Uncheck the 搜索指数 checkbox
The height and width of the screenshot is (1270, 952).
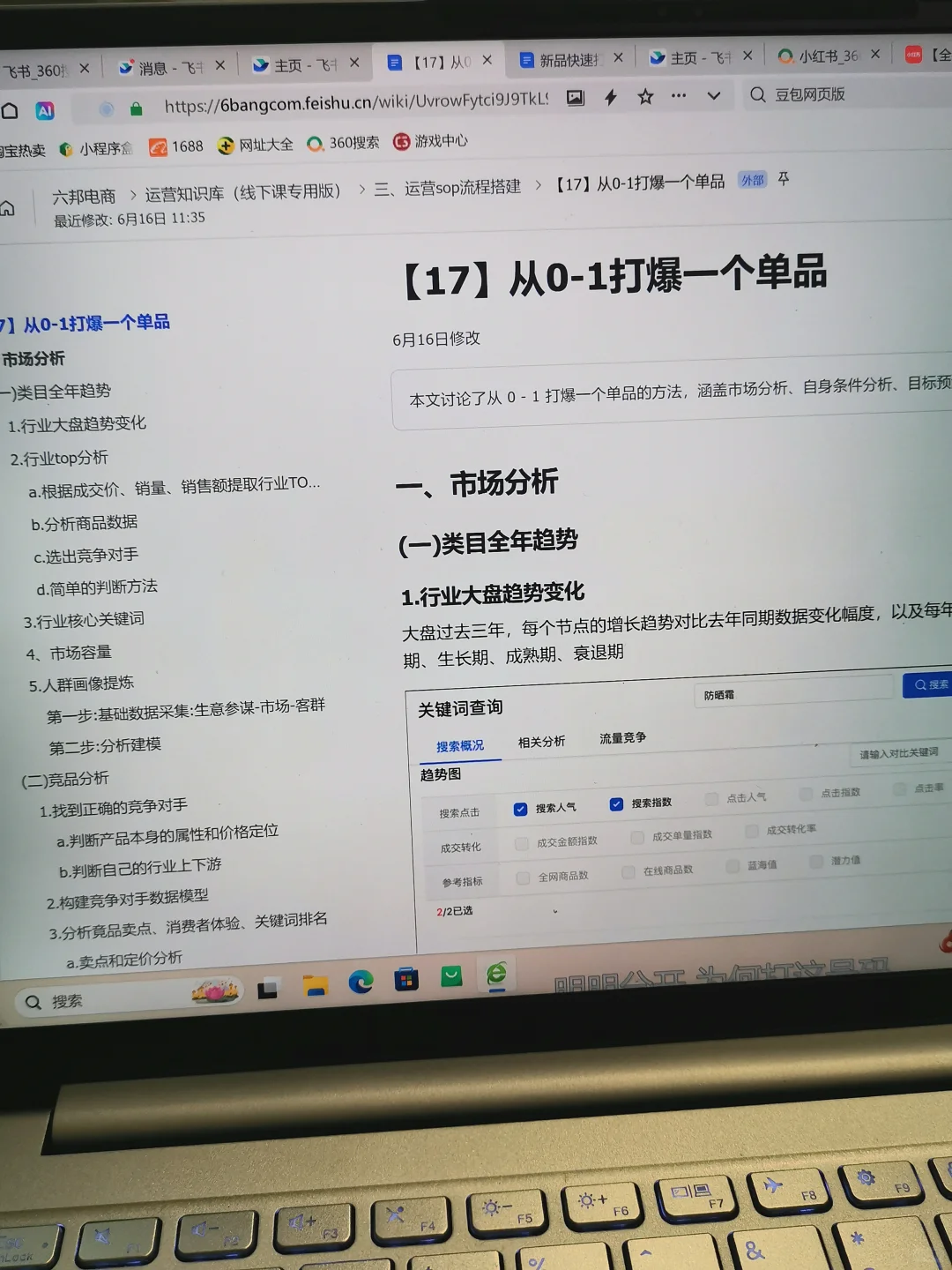coord(616,804)
